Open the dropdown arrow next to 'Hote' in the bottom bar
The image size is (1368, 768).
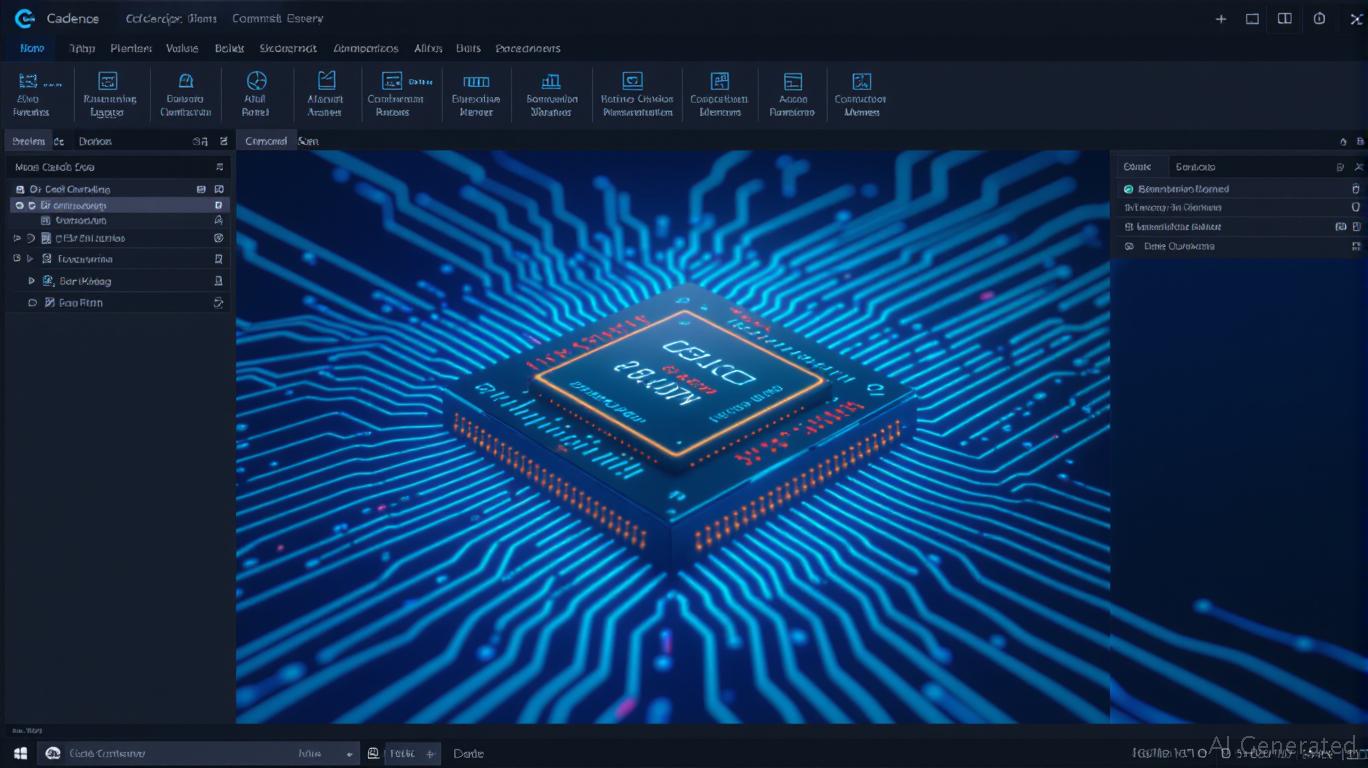pyautogui.click(x=349, y=754)
